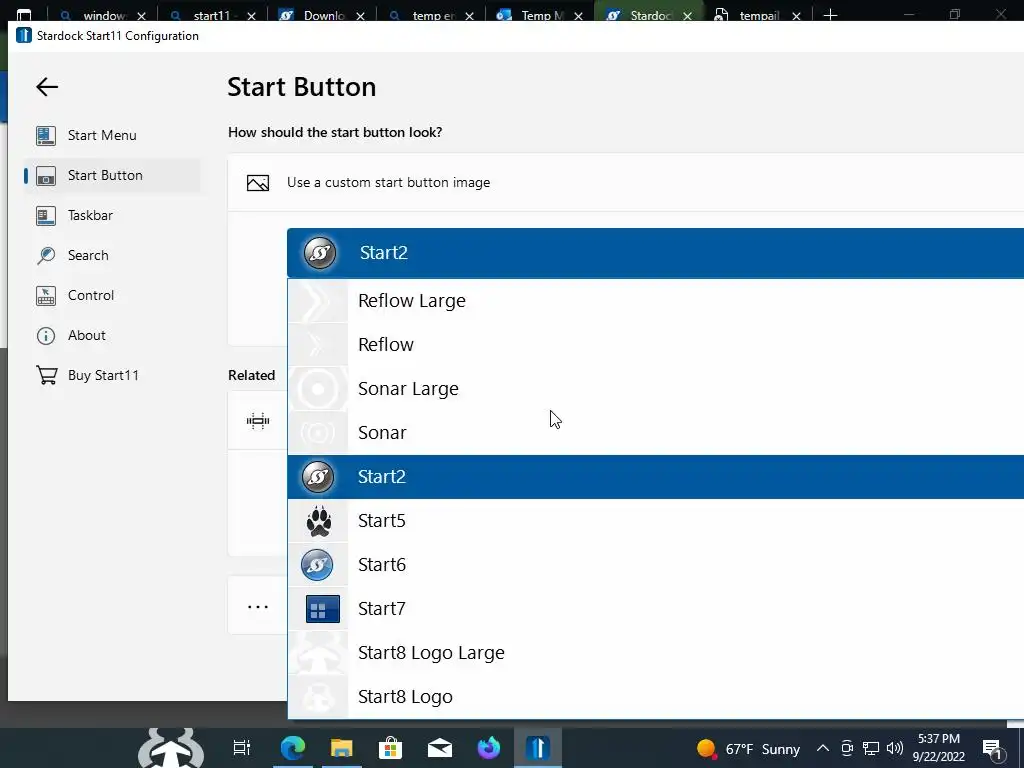Launch Microsoft Edge from taskbar
The image size is (1024, 768).
[x=293, y=748]
